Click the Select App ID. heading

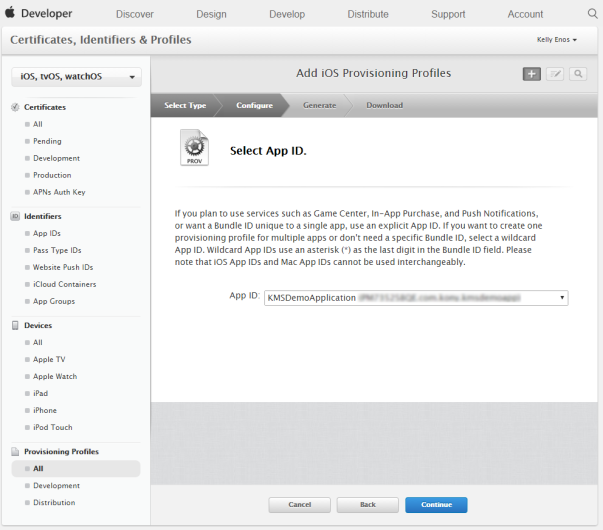click(268, 151)
